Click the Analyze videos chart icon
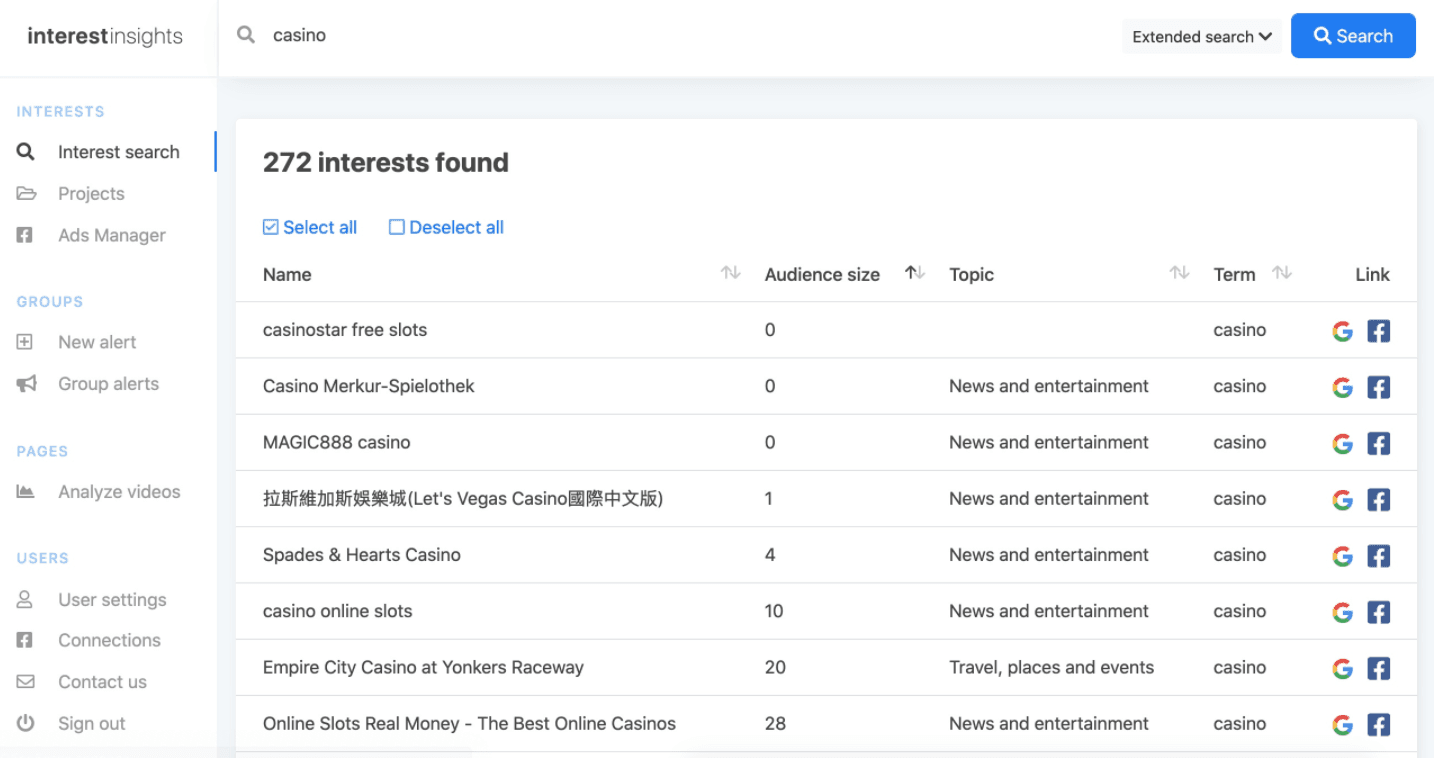The image size is (1438, 758). point(26,492)
